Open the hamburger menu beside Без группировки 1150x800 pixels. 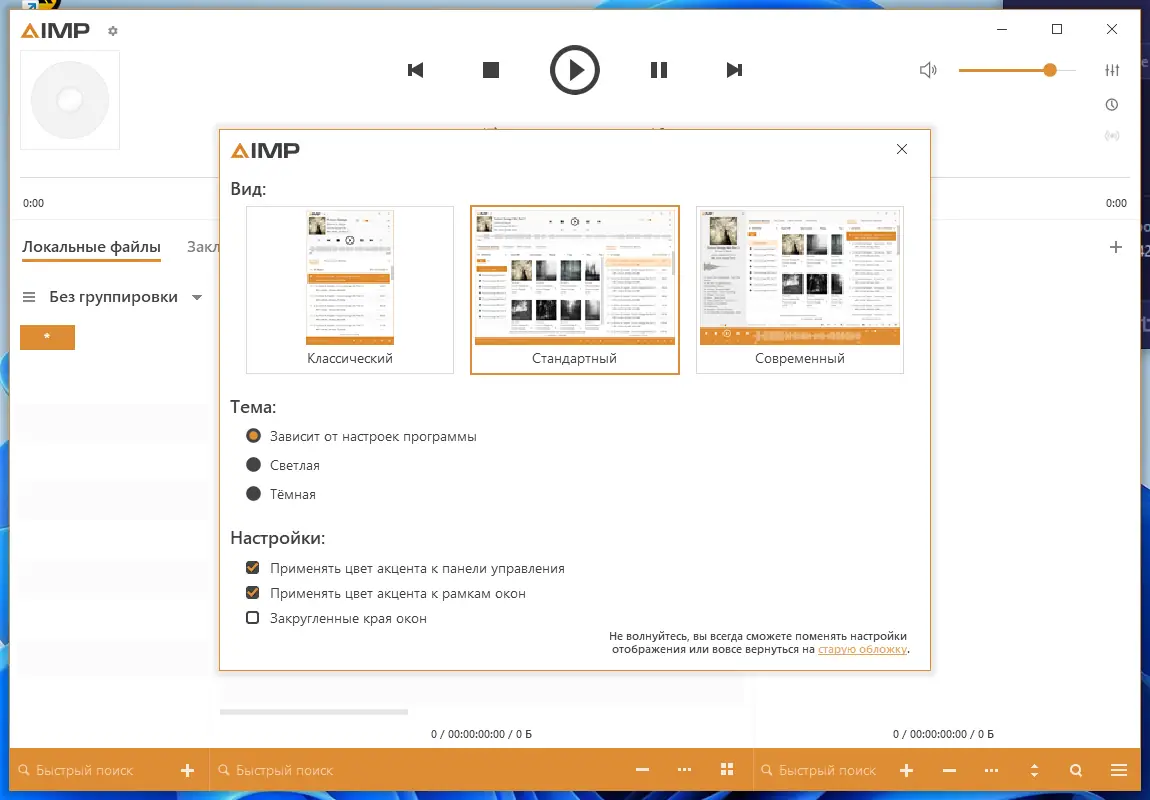[x=29, y=297]
